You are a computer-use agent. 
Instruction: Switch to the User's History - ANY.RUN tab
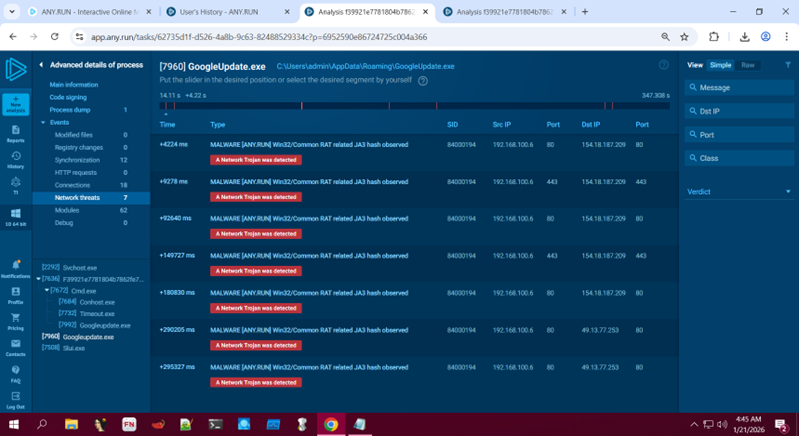coord(228,12)
